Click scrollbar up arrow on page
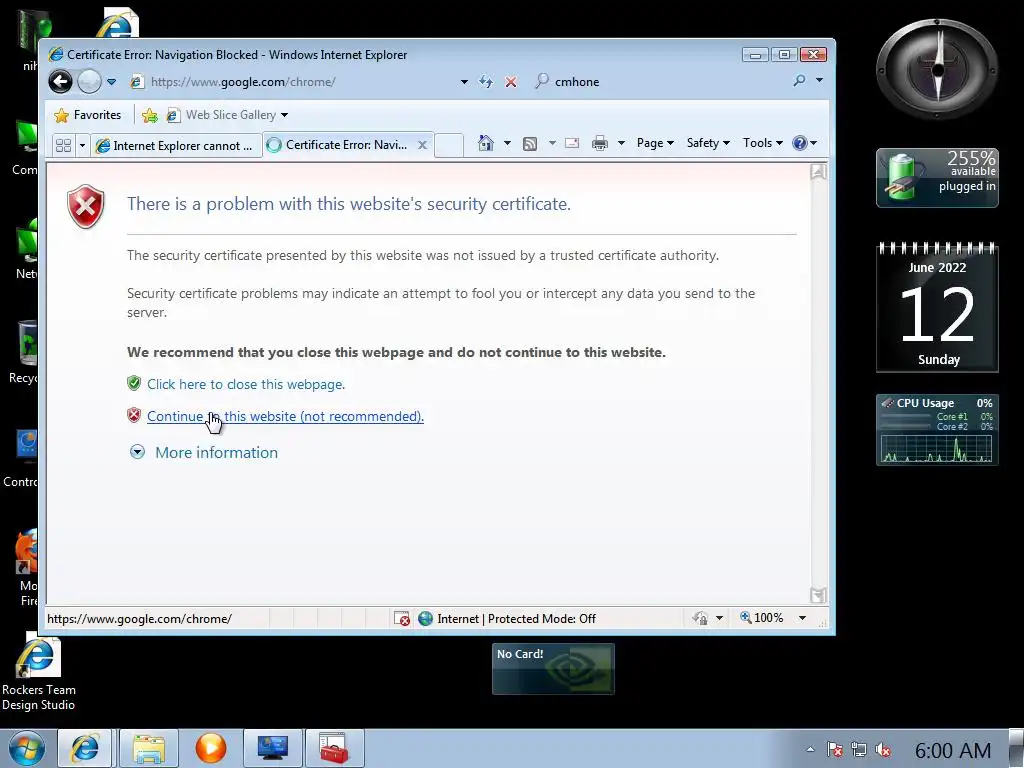The image size is (1024, 768). coord(818,172)
